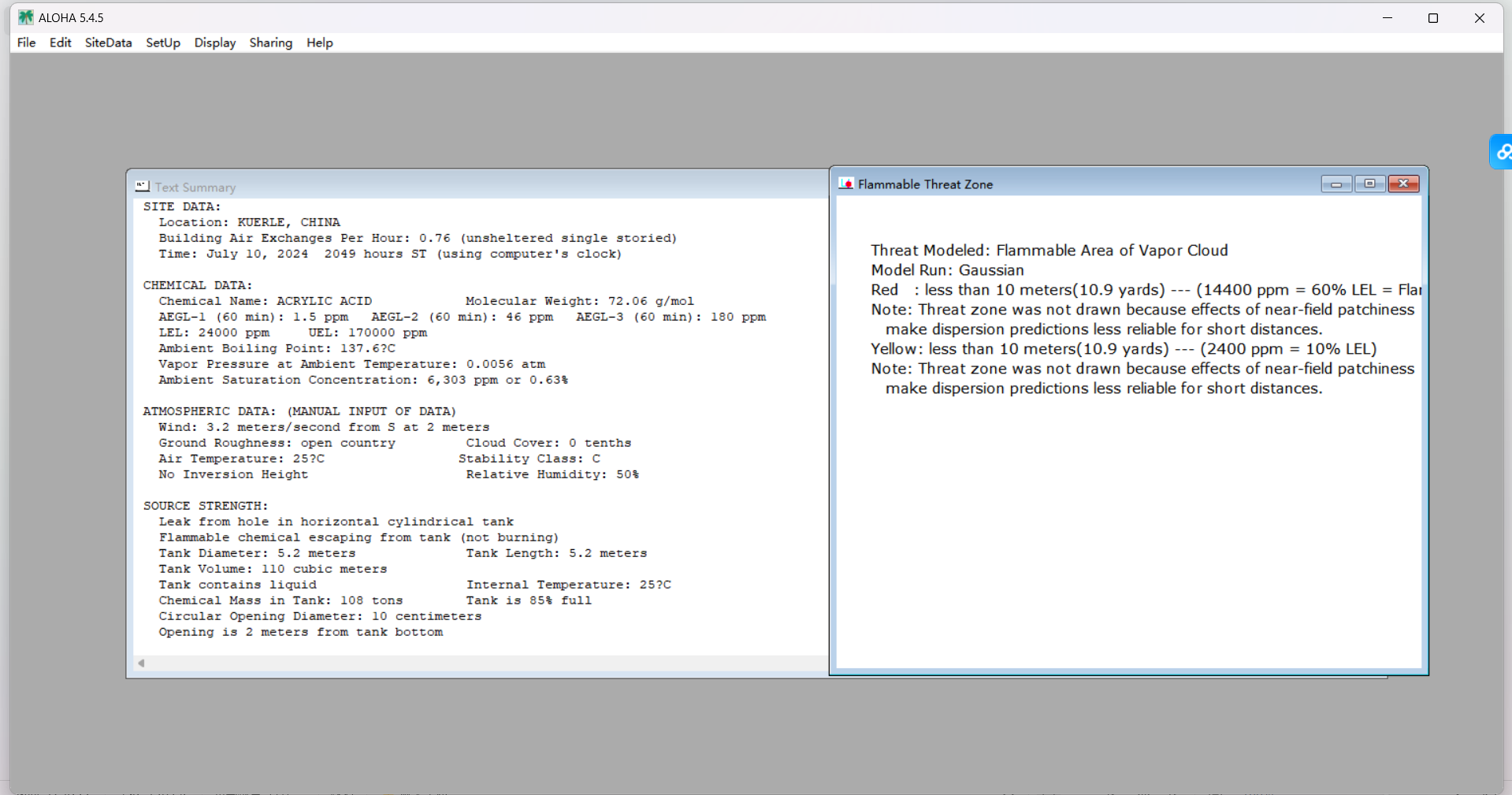The width and height of the screenshot is (1512, 795).
Task: Click 'Threat Modeled: Flammable Area of Vapor Cloud'
Action: pyautogui.click(x=1049, y=251)
